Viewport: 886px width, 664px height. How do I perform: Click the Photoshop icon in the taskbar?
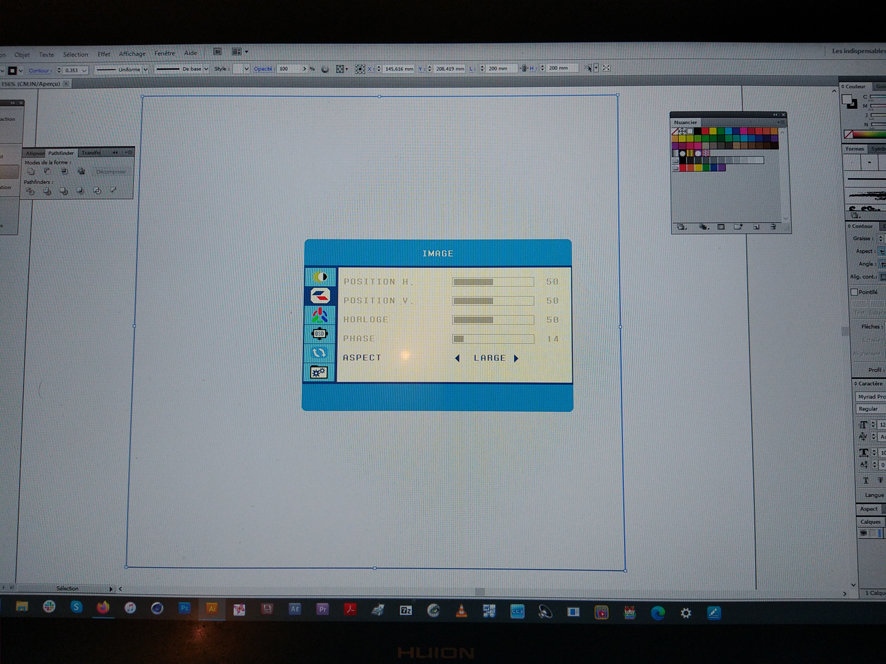click(185, 608)
